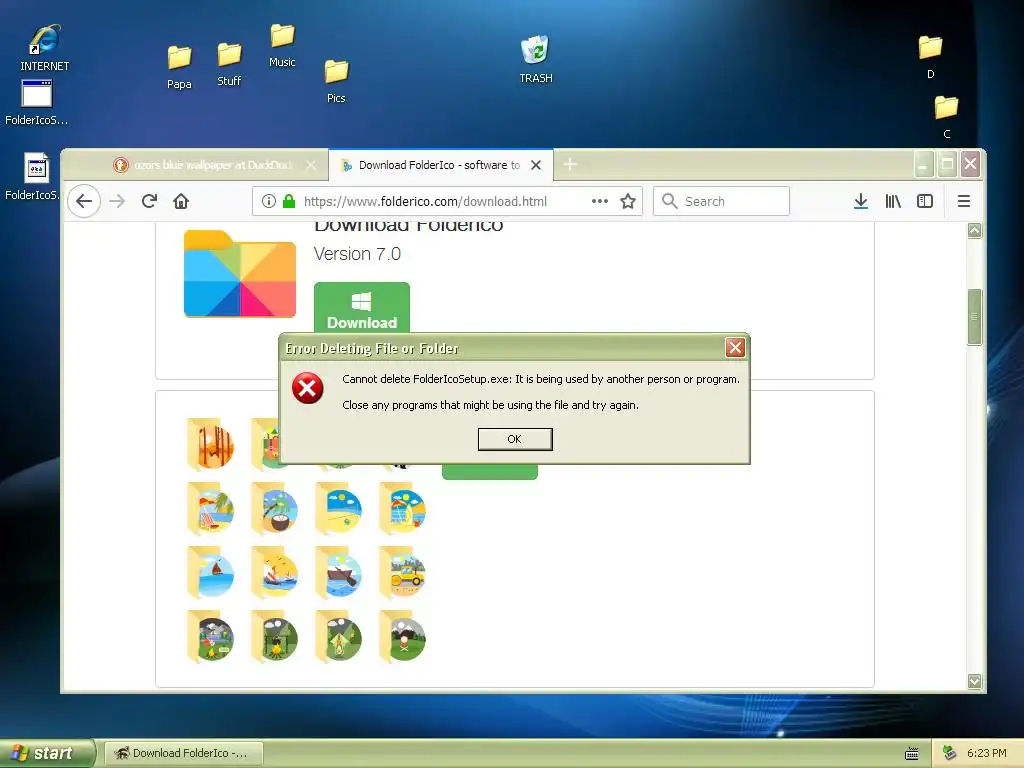Open the browser home page icon
Screen dimensions: 1024x768
(181, 201)
